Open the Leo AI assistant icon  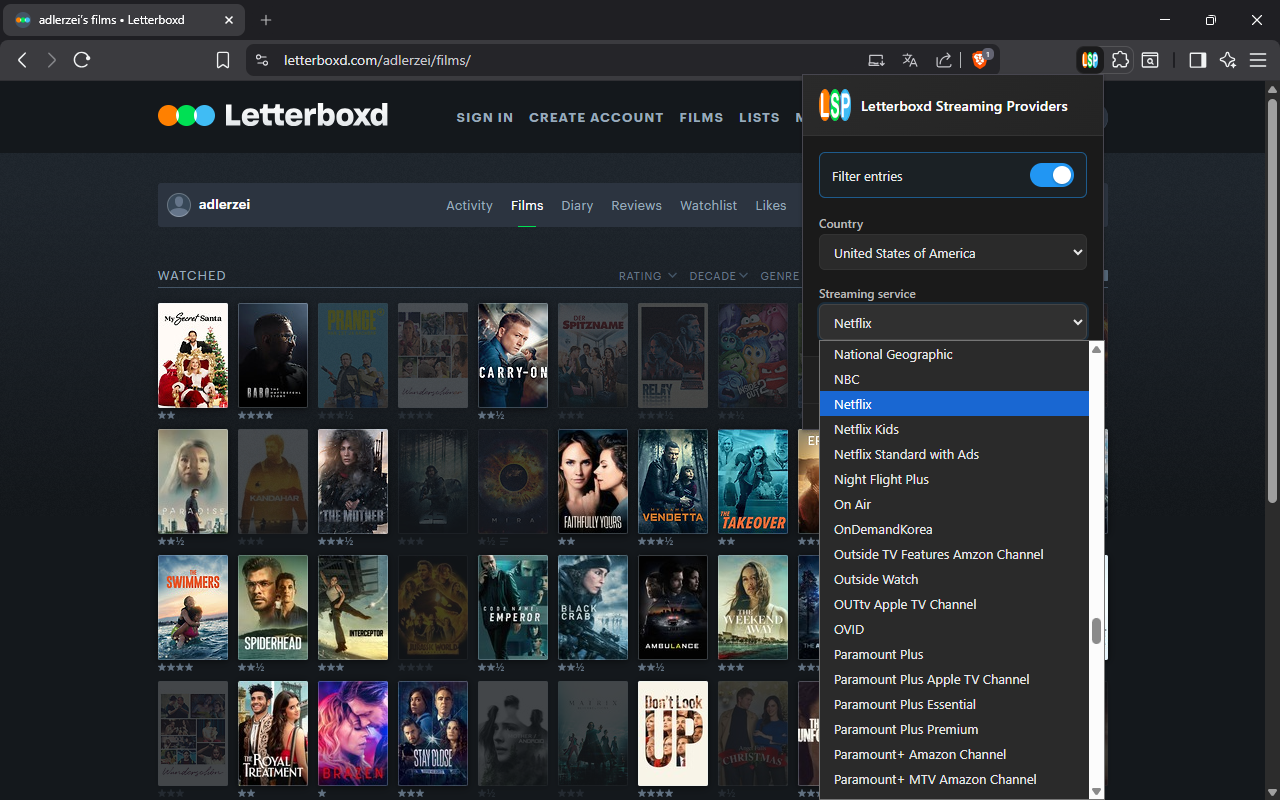point(1228,60)
